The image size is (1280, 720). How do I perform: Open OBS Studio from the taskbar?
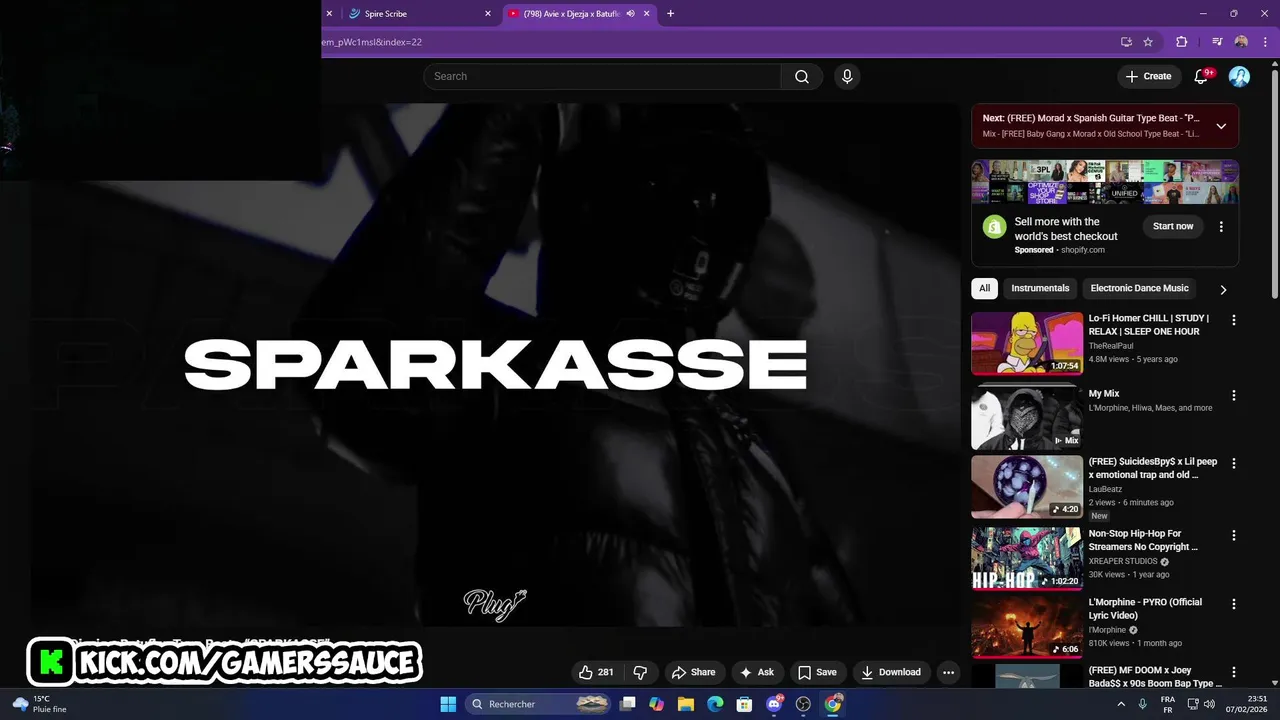coord(803,704)
